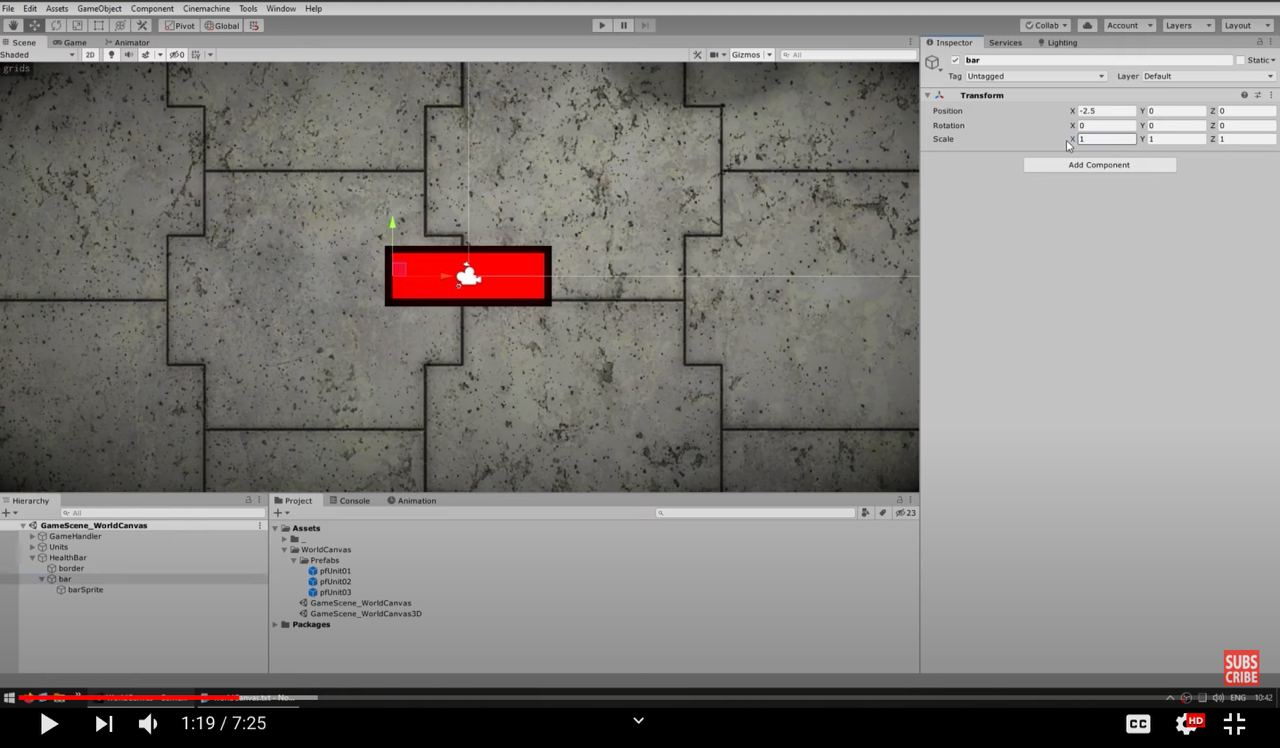
Task: Toggle 2D view mode
Action: click(x=90, y=55)
